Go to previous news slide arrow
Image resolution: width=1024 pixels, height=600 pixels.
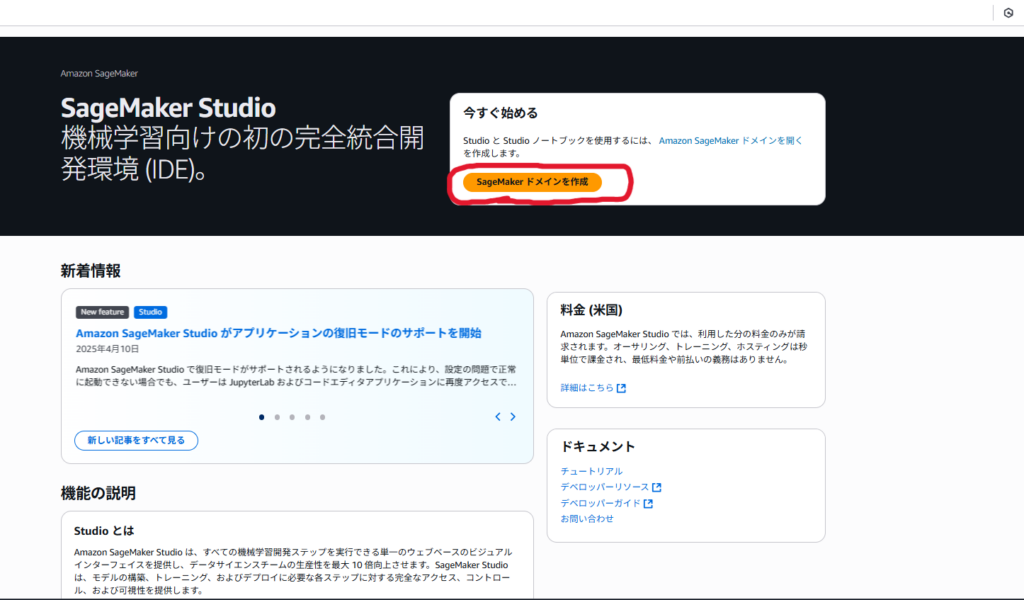click(x=498, y=417)
